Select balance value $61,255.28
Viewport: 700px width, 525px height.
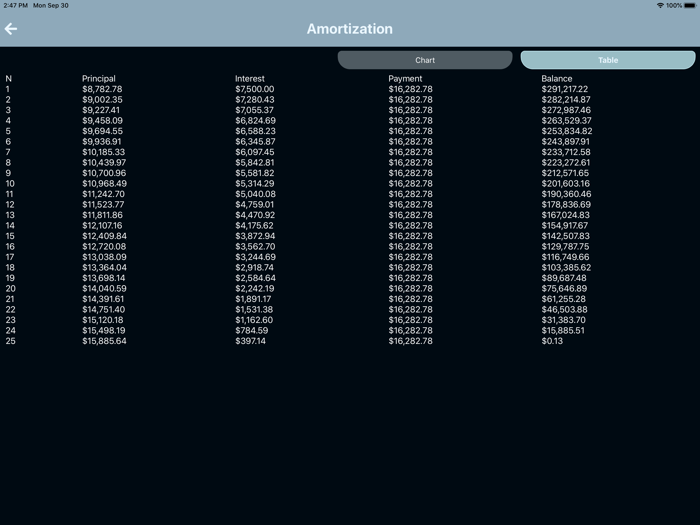[563, 299]
